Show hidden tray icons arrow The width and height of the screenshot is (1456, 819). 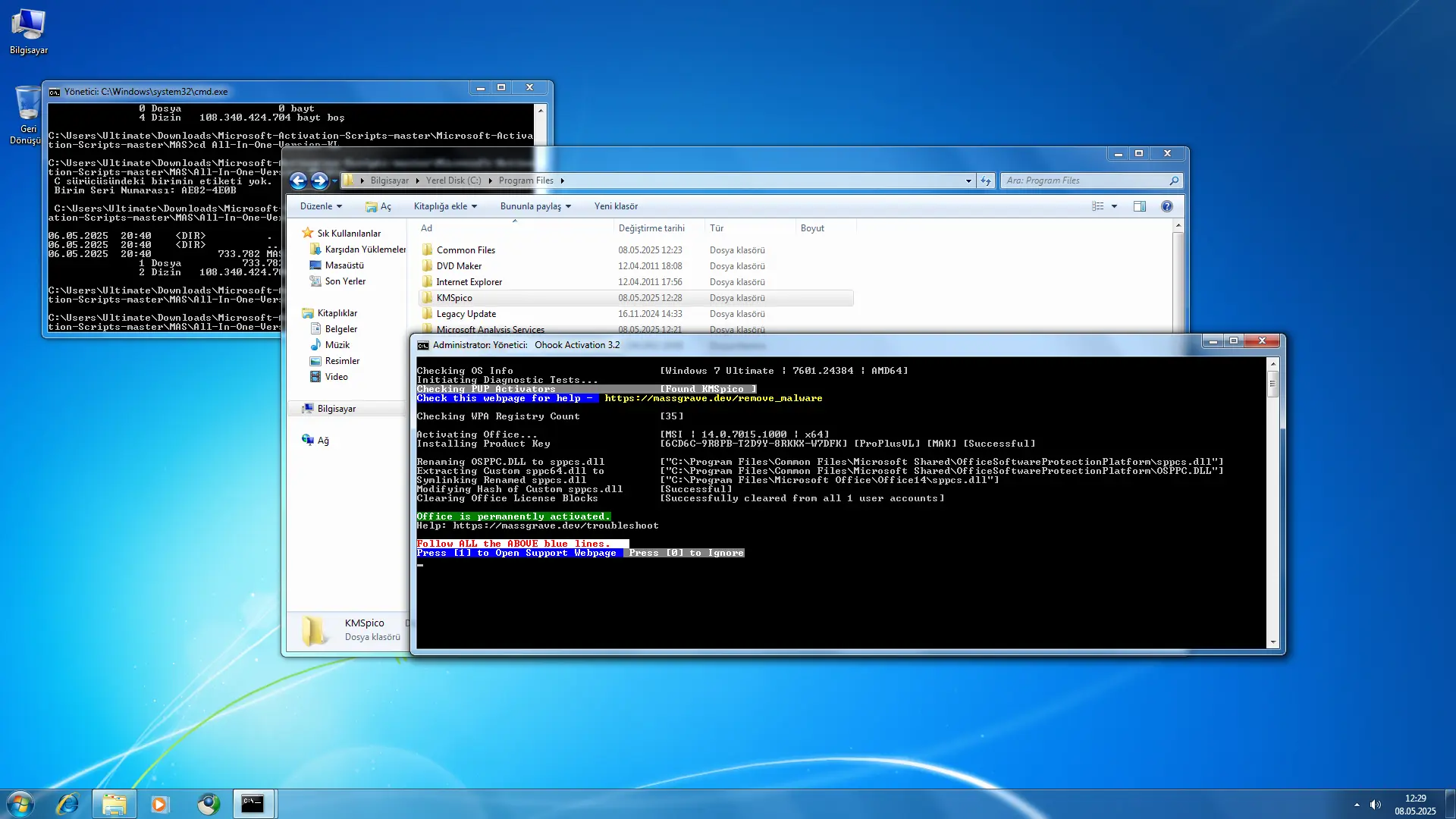pos(1357,805)
